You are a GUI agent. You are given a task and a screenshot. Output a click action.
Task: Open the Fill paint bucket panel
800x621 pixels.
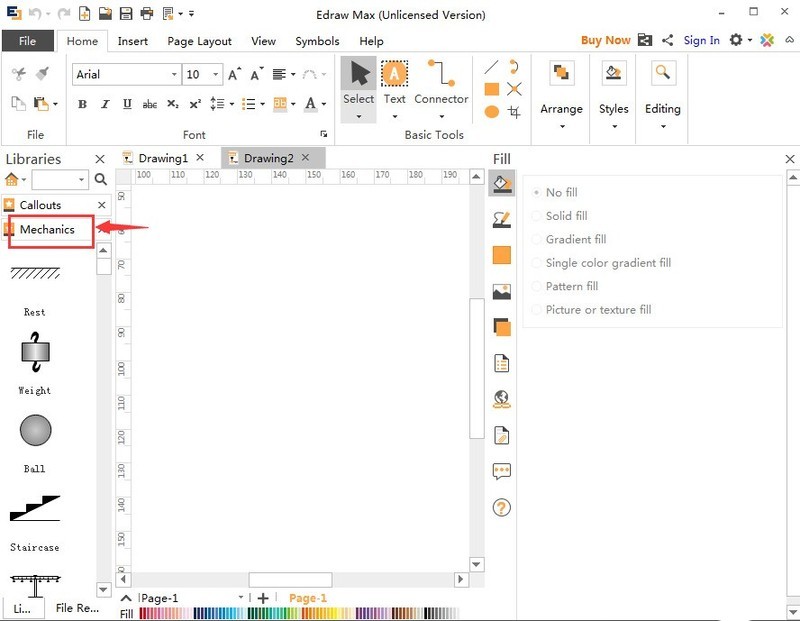(x=502, y=183)
